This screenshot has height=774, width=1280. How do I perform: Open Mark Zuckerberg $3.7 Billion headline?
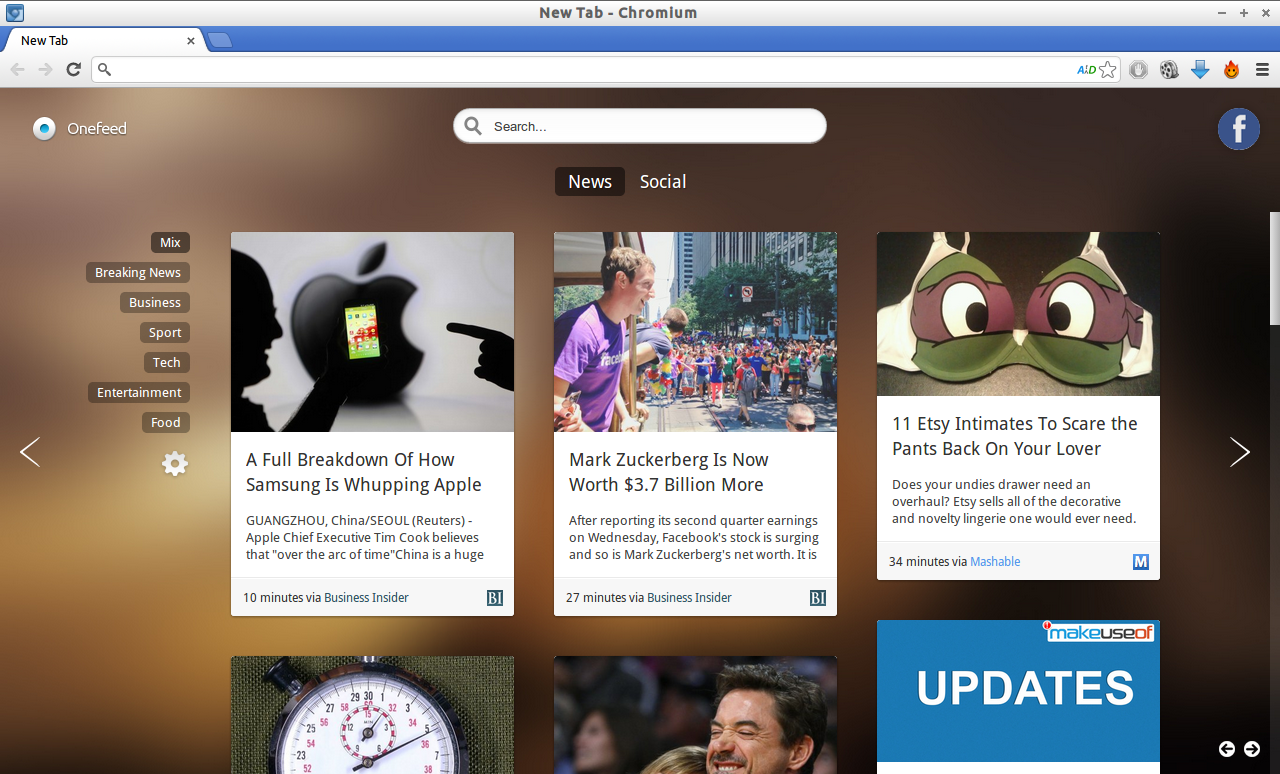tap(669, 472)
